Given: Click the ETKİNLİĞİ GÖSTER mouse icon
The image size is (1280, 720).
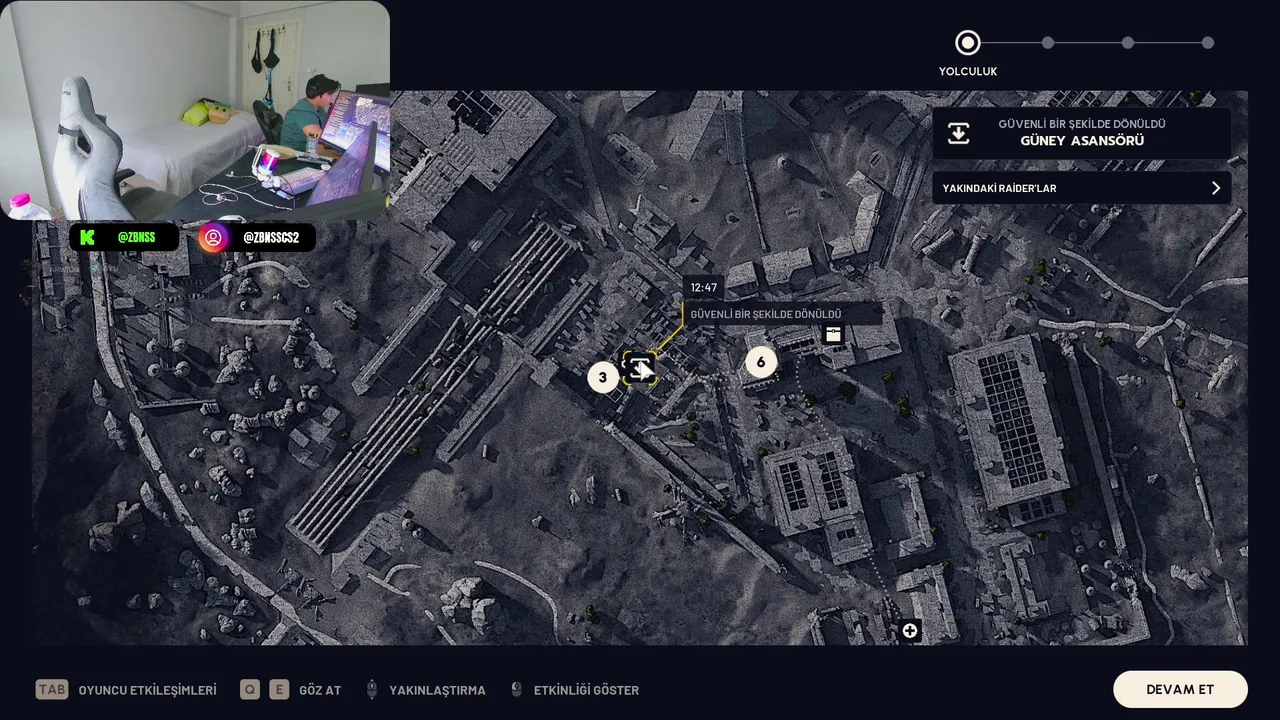Looking at the screenshot, I should coord(516,689).
